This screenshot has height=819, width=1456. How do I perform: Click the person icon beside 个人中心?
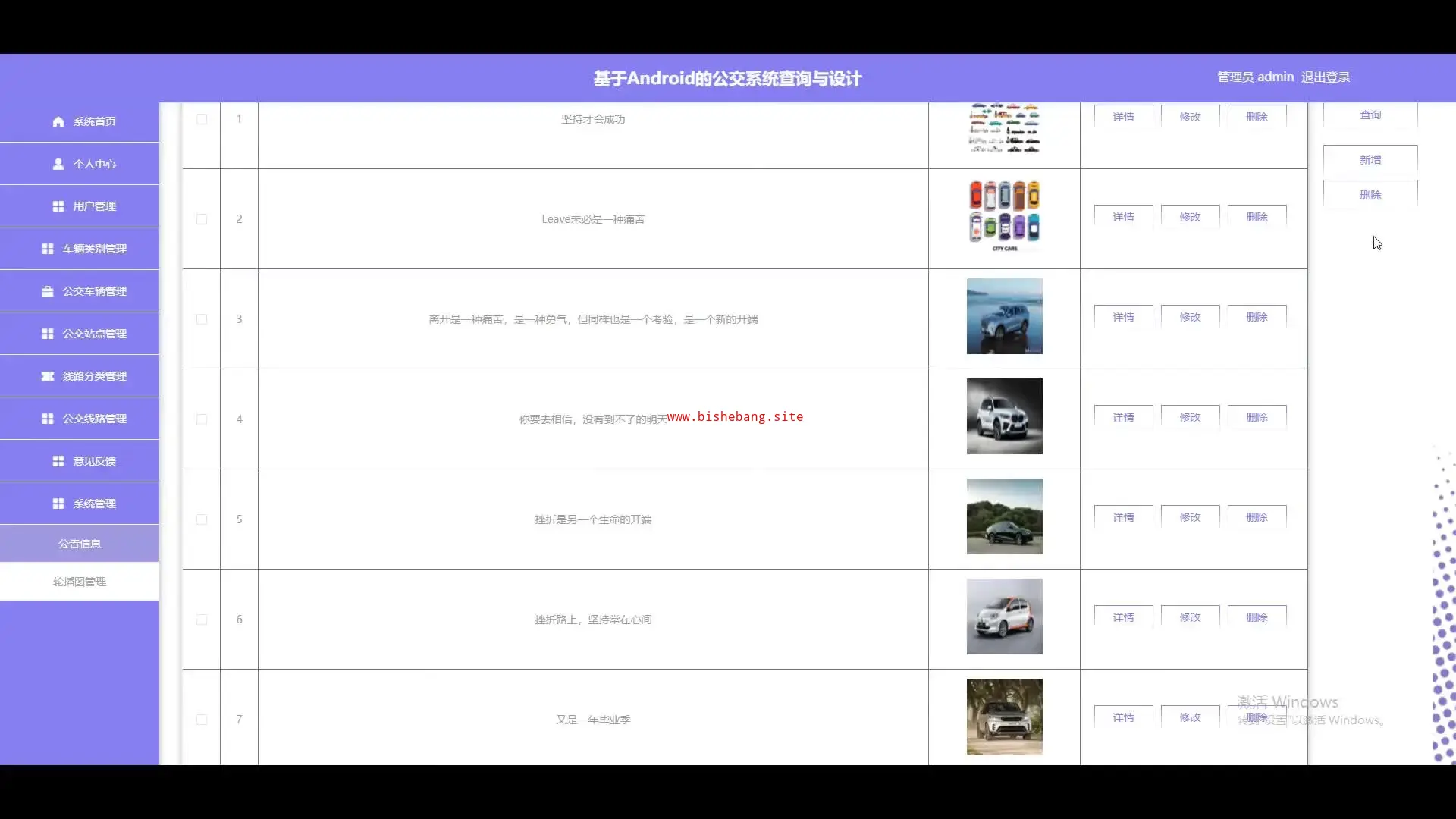(58, 164)
